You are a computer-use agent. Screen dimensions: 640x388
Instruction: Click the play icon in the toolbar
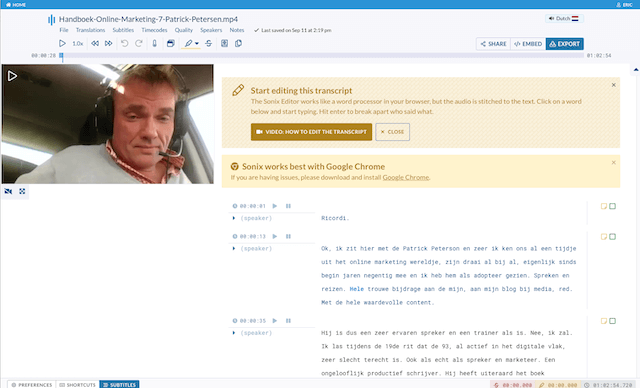(62, 43)
